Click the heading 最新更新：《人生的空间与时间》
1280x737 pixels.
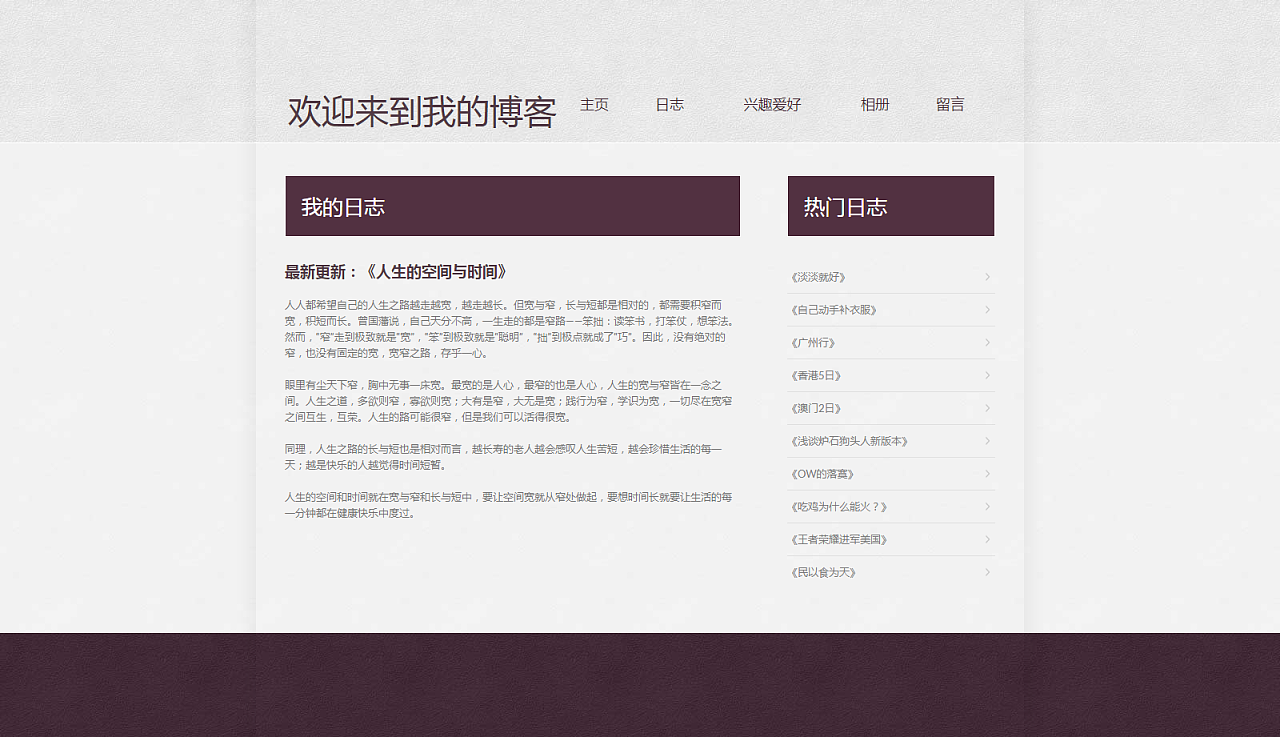pos(396,272)
